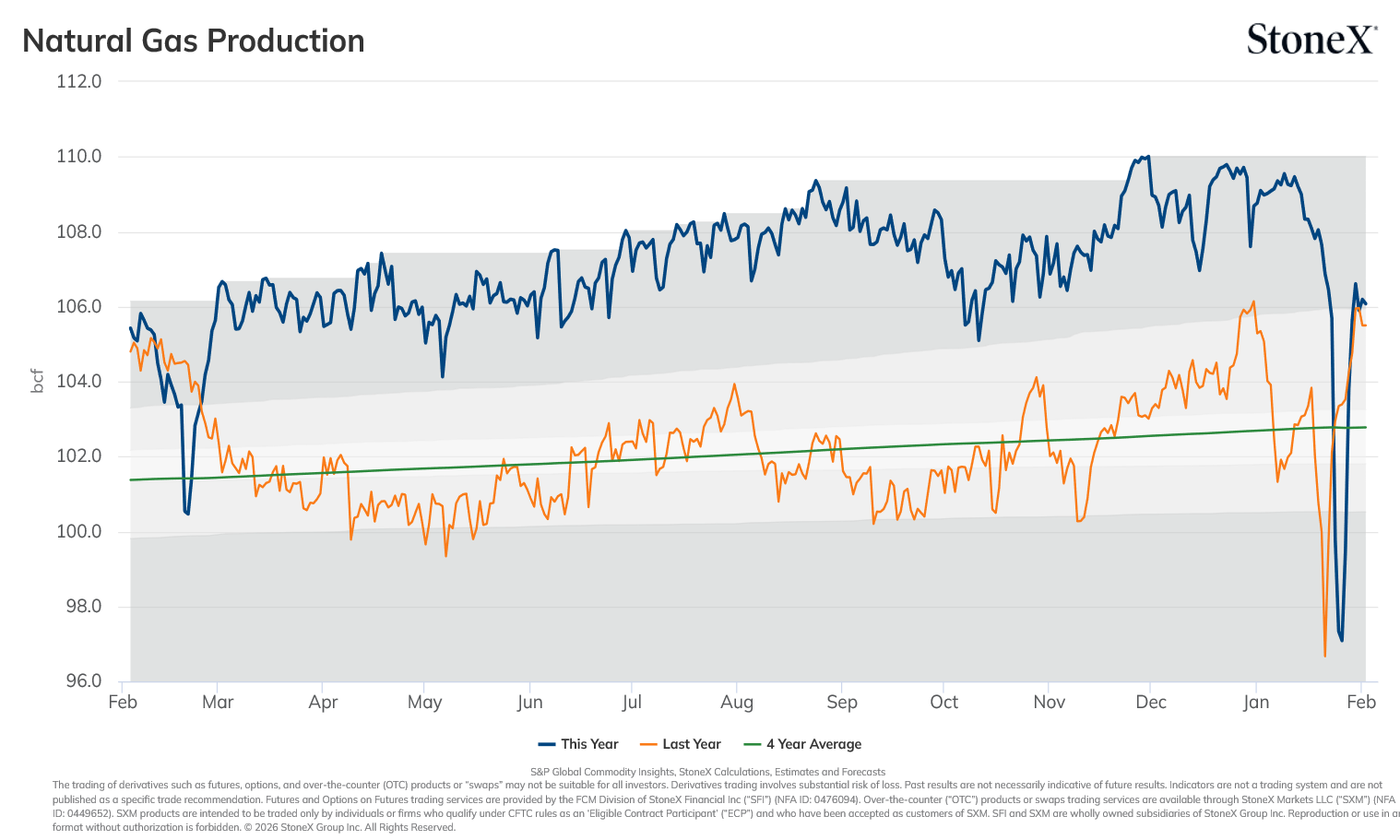Click the blue This Year legend line marker
1400x840 pixels.
point(547,744)
